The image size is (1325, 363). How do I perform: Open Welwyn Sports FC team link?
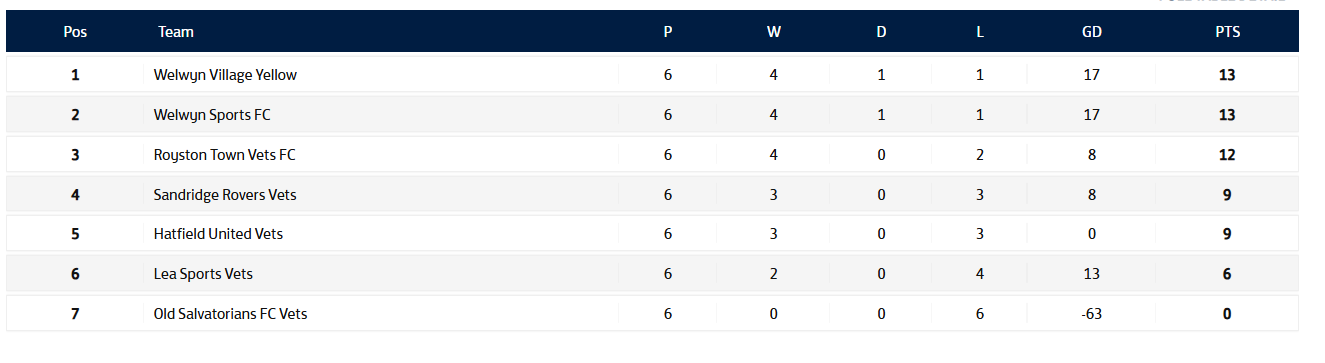[212, 115]
